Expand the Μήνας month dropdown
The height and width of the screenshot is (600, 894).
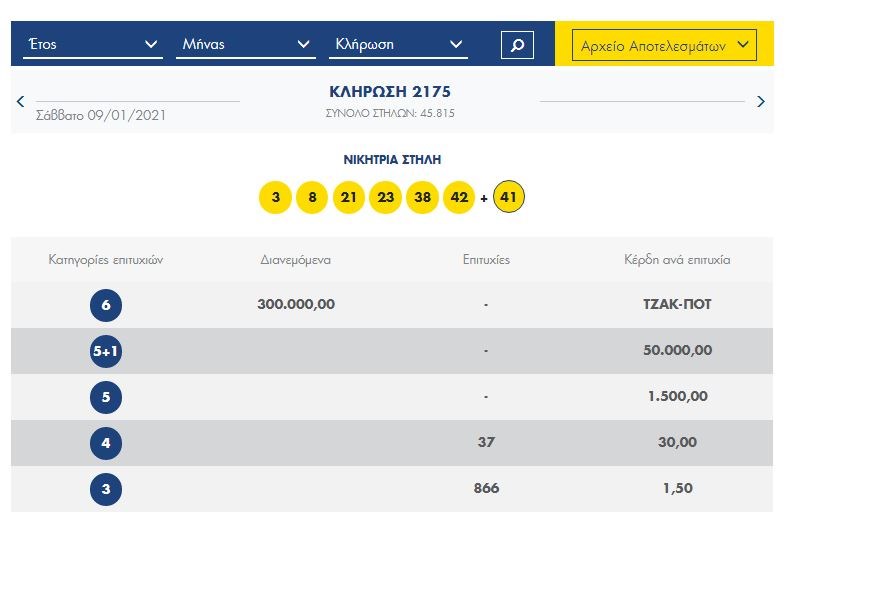tap(246, 45)
